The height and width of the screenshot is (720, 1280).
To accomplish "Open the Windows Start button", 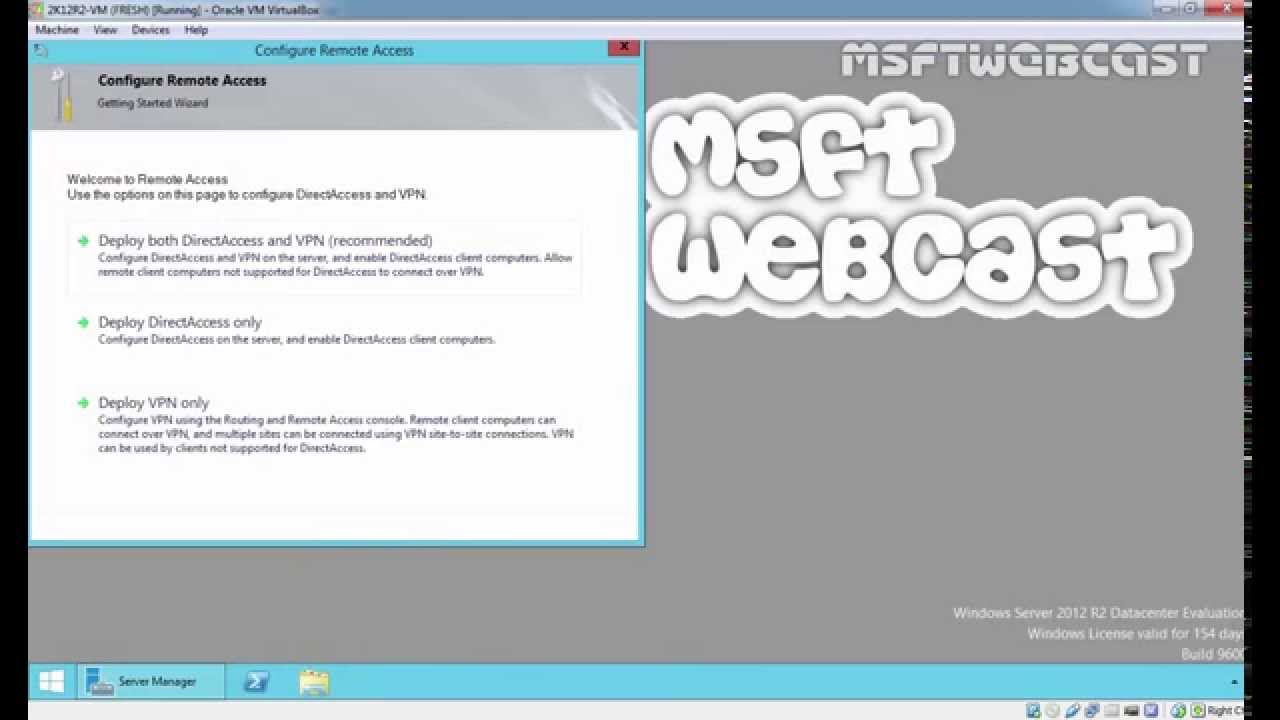I will [x=51, y=682].
